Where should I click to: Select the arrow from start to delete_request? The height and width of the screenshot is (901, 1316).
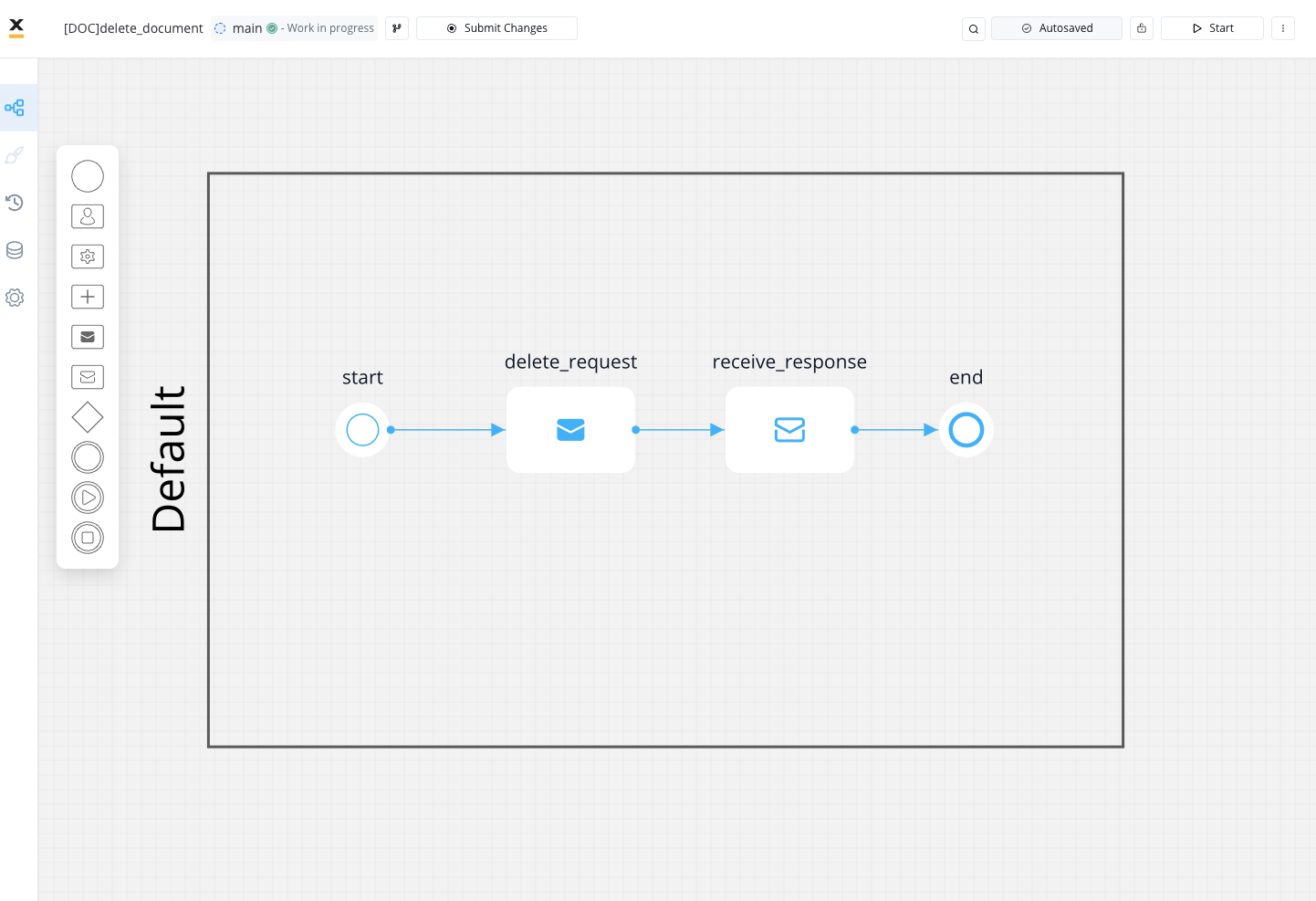(447, 430)
